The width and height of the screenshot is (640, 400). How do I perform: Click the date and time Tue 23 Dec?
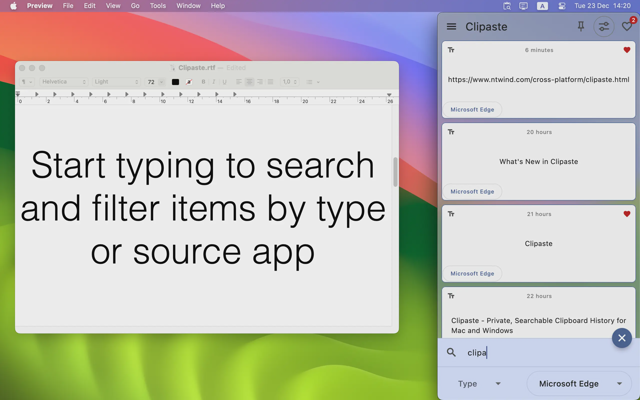[602, 6]
